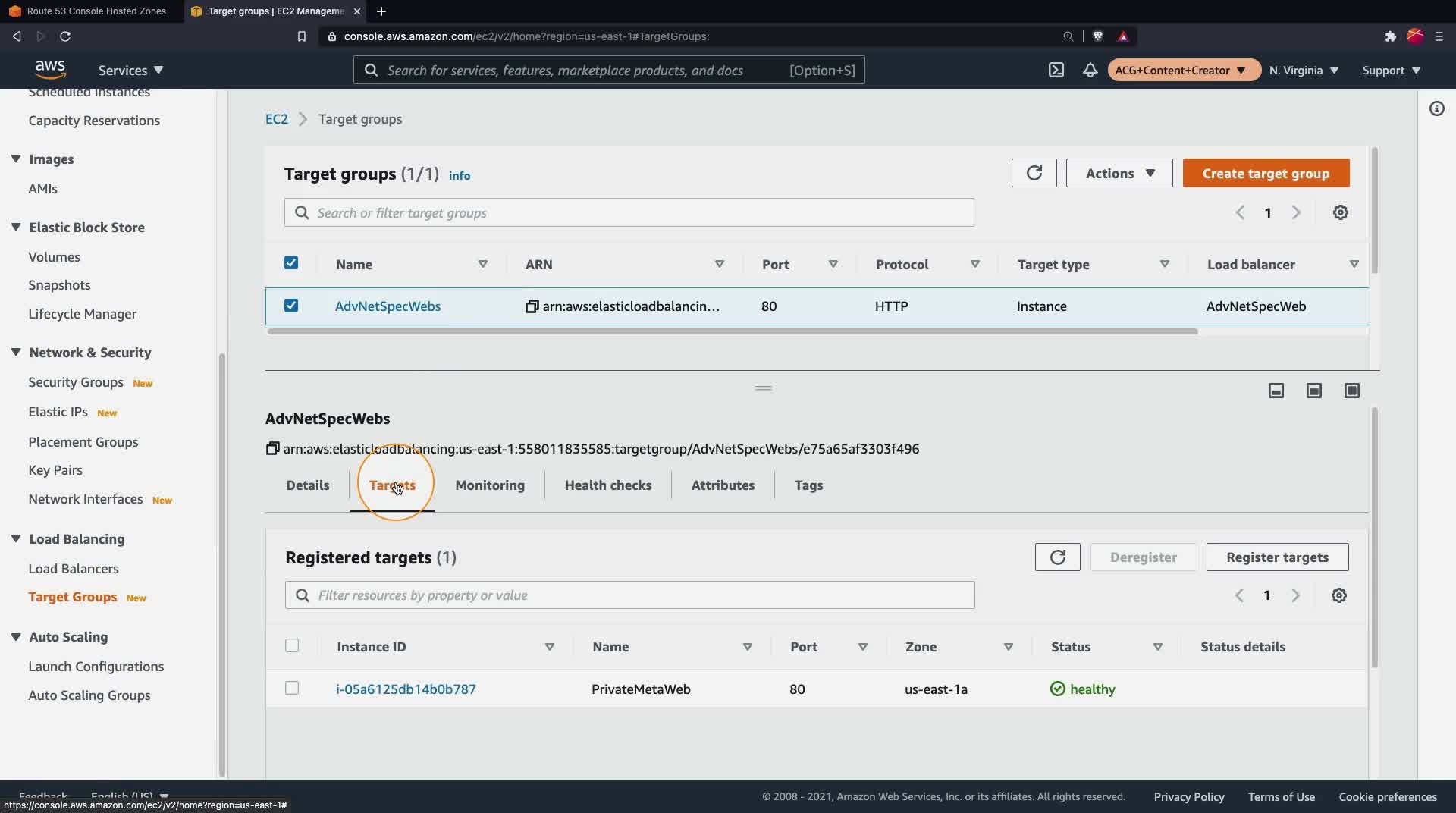This screenshot has width=1456, height=813.
Task: Click the EC2 breadcrumb link
Action: 276,119
